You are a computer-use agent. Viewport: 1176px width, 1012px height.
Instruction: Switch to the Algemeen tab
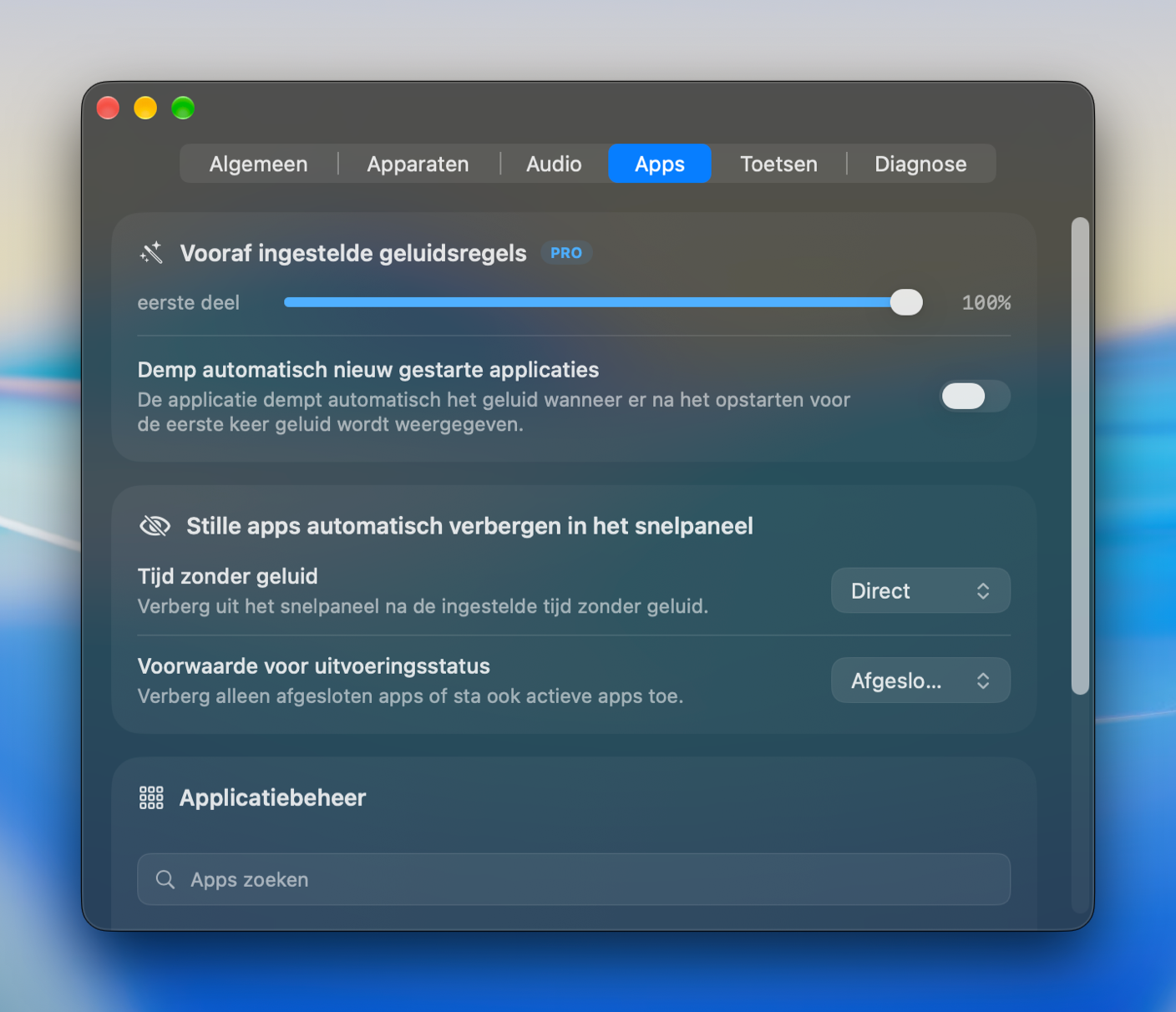(x=259, y=164)
